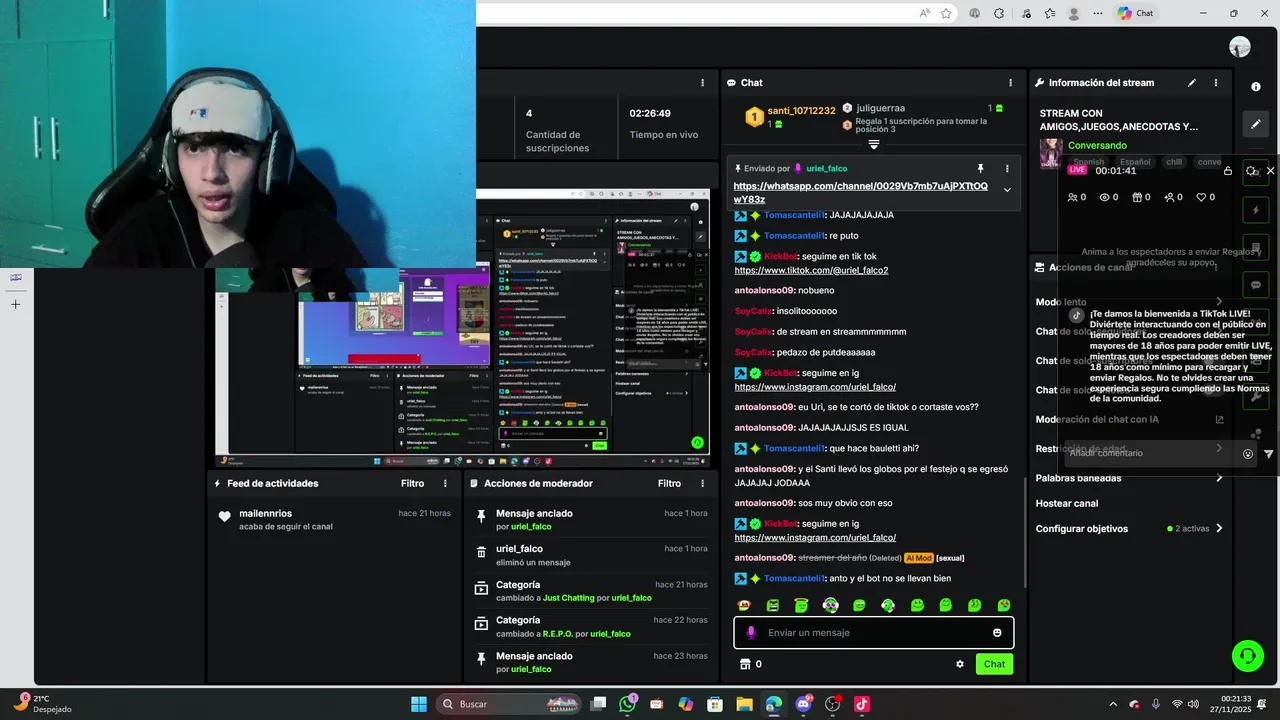
Task: Click the stream category cover image
Action: pos(1050,154)
